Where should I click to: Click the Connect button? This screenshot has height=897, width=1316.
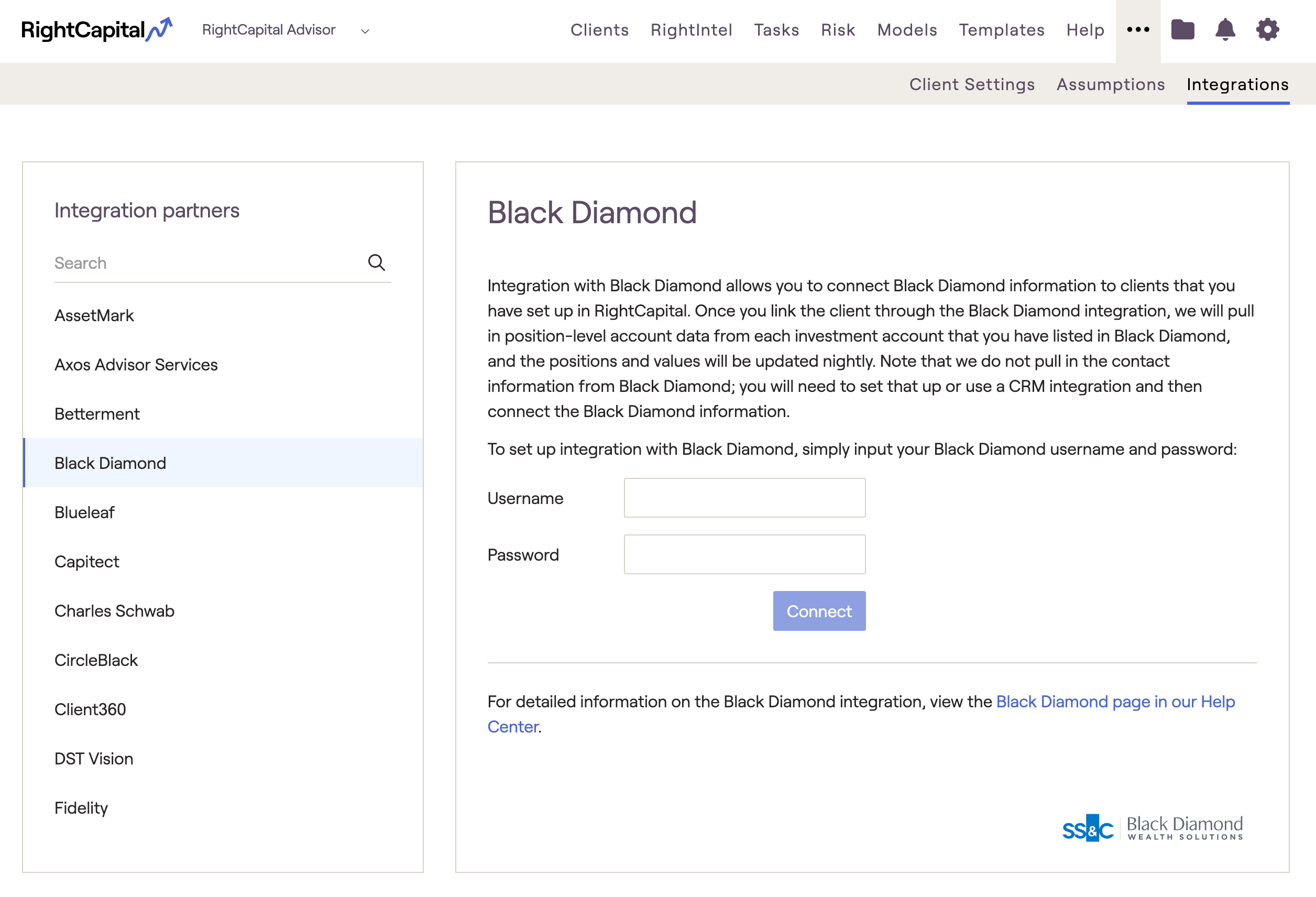(x=819, y=611)
